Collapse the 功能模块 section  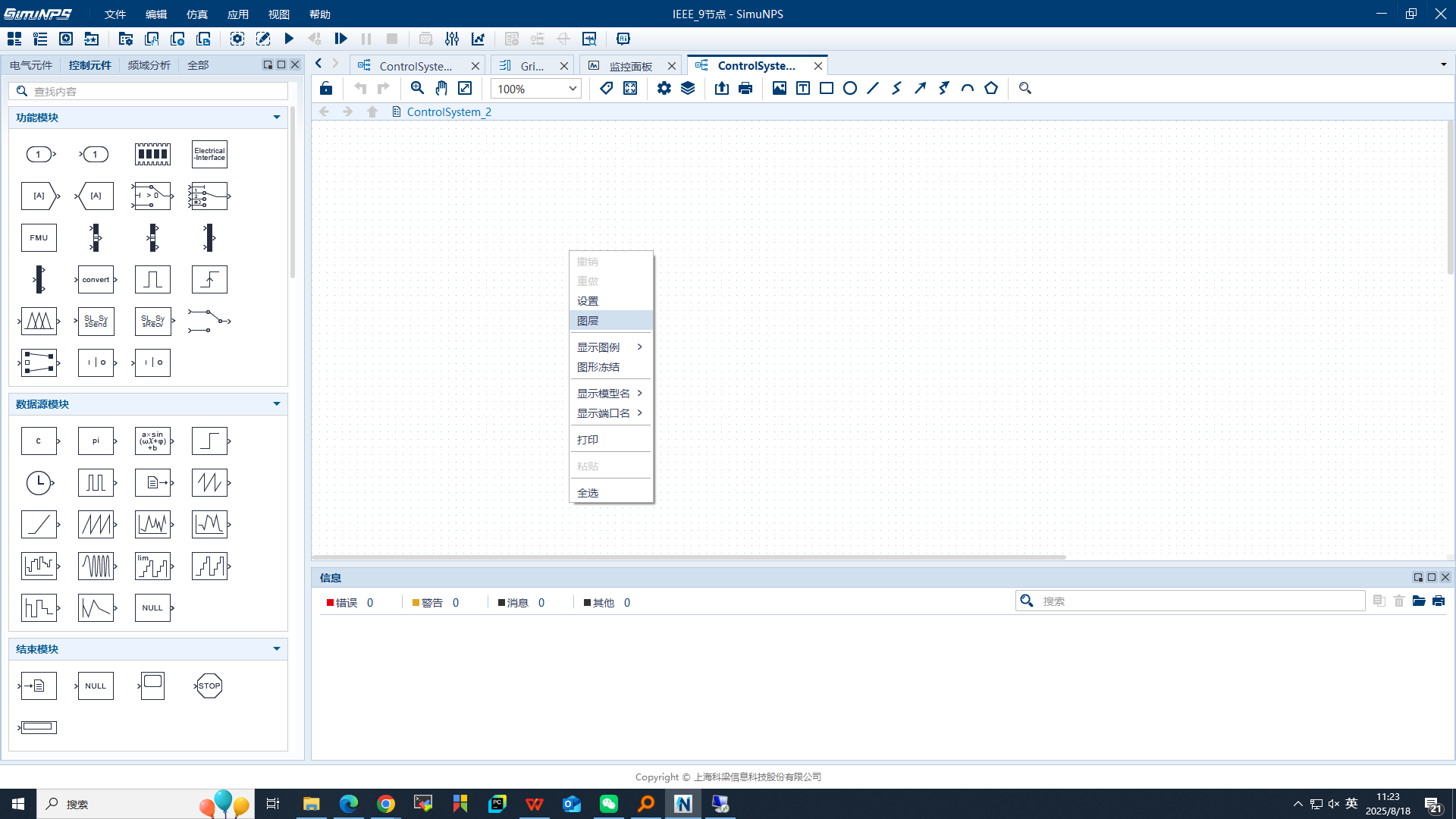pos(276,118)
